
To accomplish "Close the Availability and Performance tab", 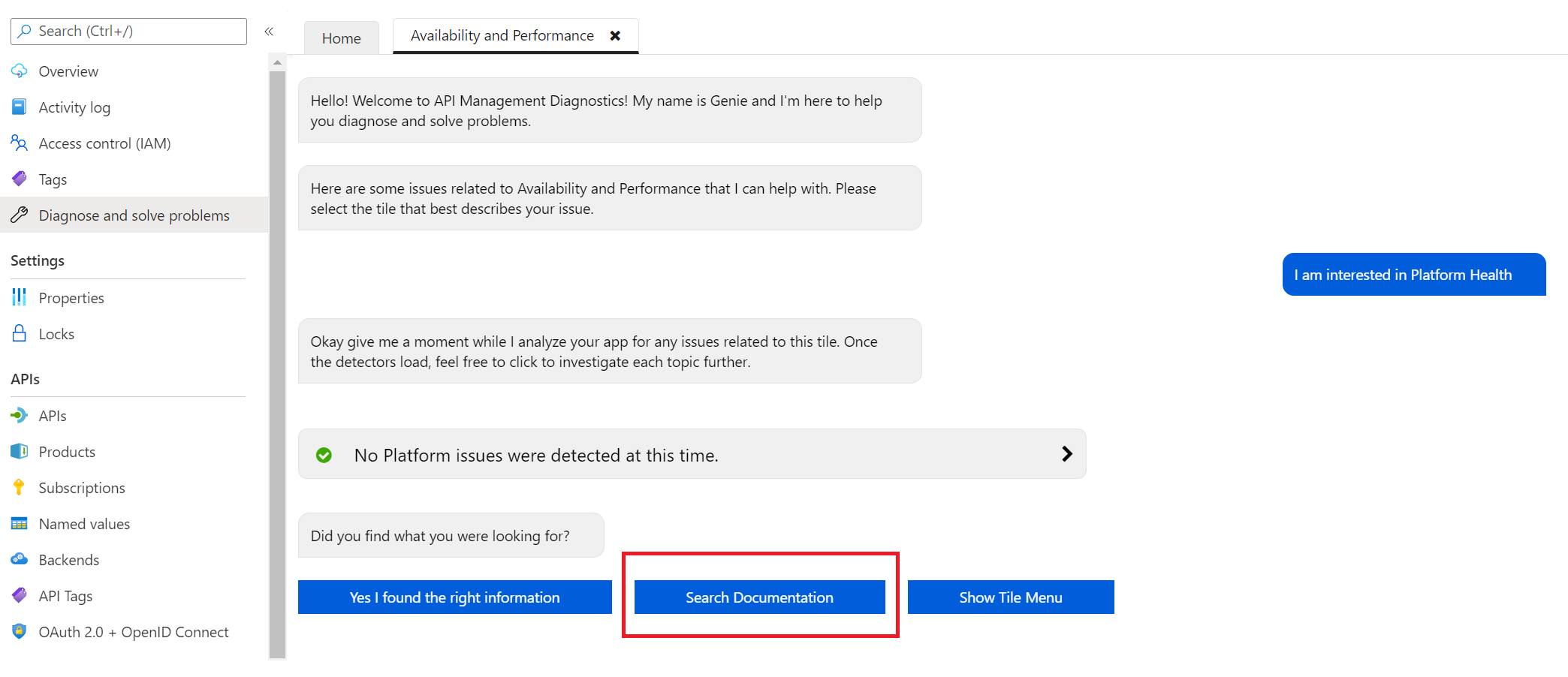I will pyautogui.click(x=616, y=35).
